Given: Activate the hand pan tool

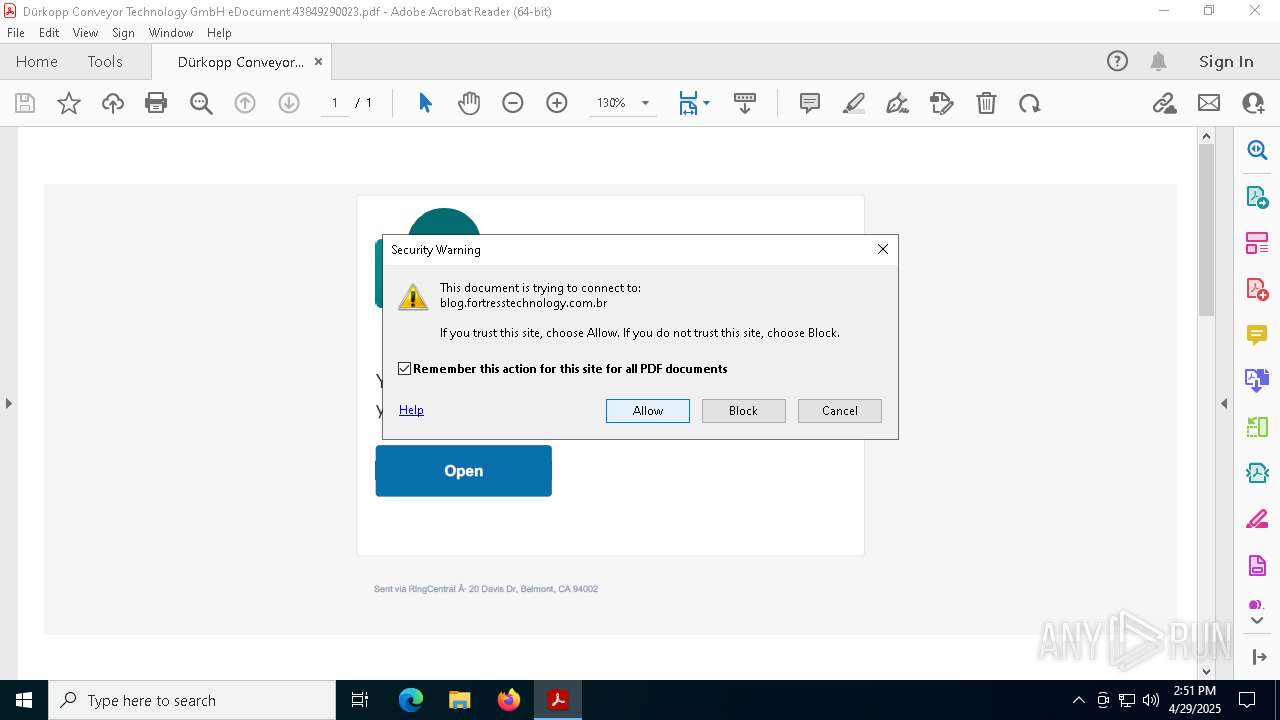Looking at the screenshot, I should (469, 103).
